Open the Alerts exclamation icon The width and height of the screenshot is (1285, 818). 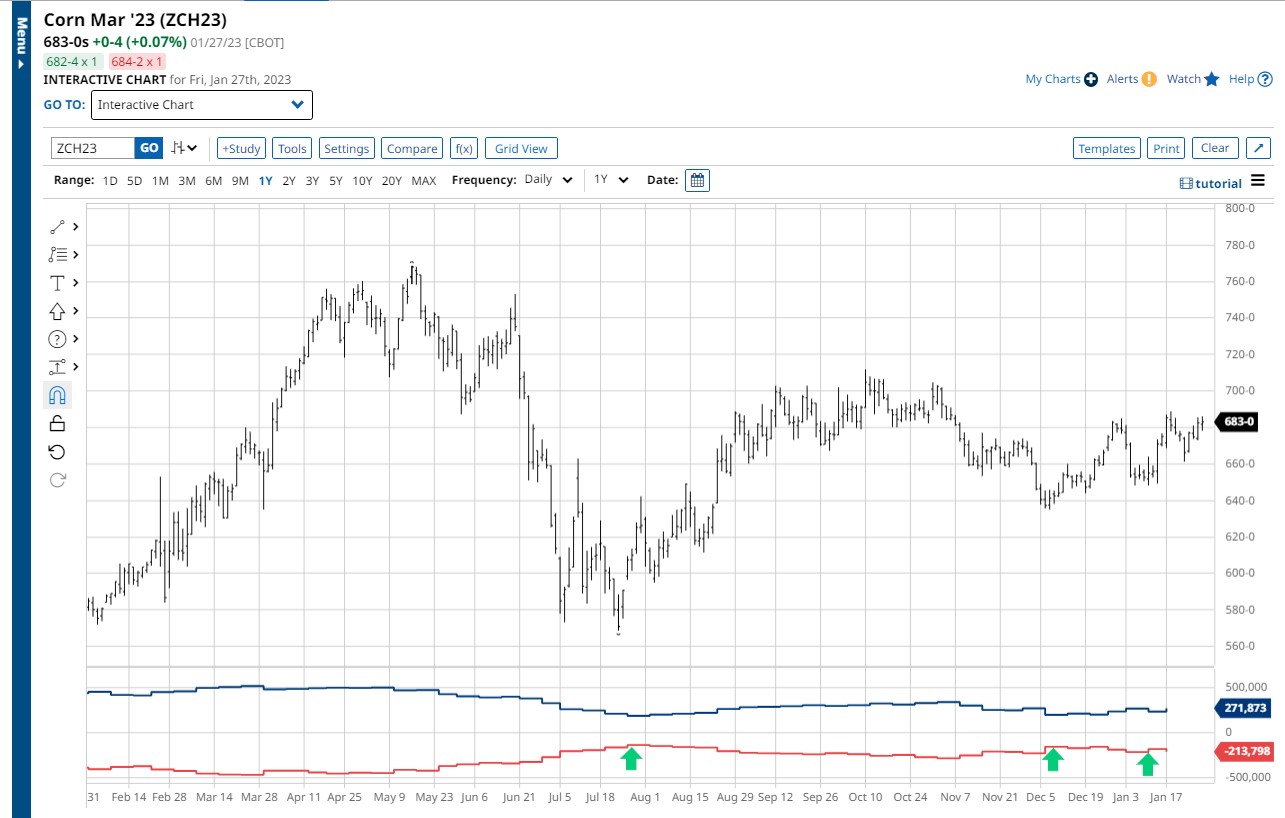click(x=1149, y=79)
